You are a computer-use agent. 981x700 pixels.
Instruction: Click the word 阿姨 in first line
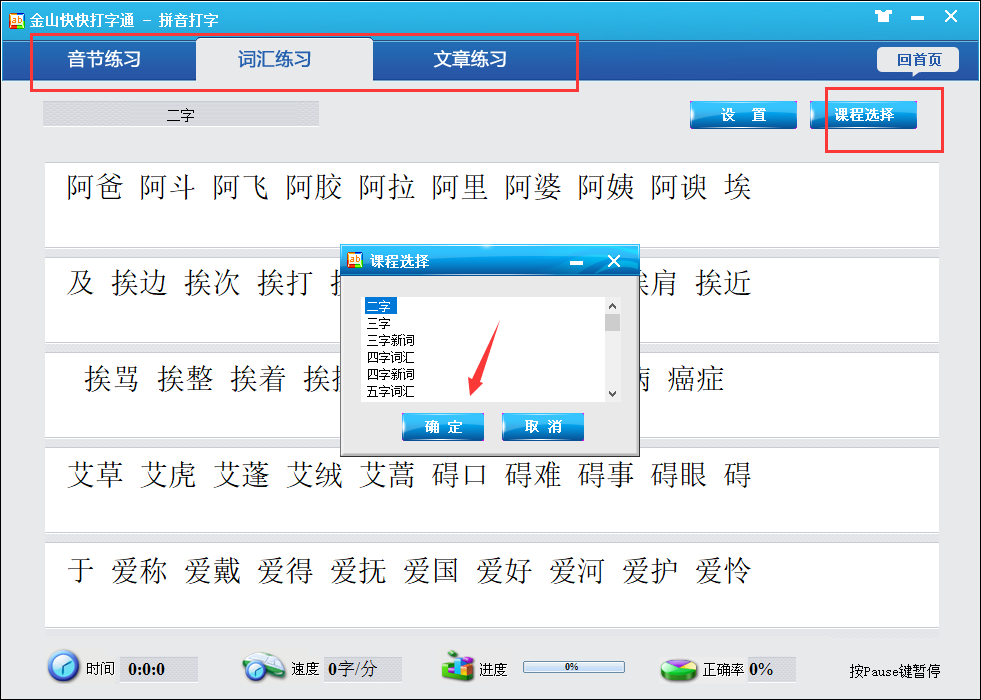click(x=606, y=187)
